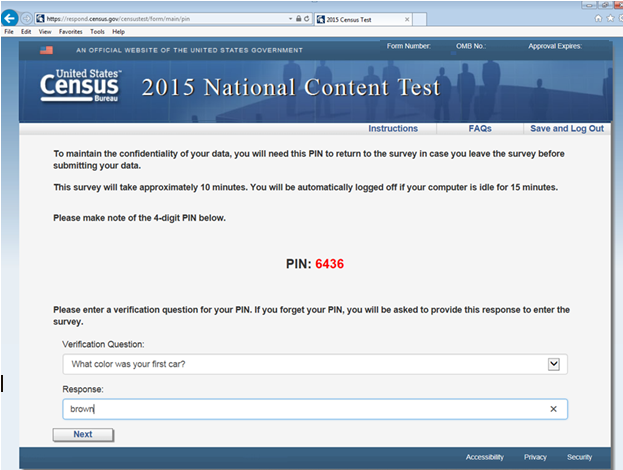The width and height of the screenshot is (623, 470).
Task: Open the Favorites menu
Action: point(70,31)
